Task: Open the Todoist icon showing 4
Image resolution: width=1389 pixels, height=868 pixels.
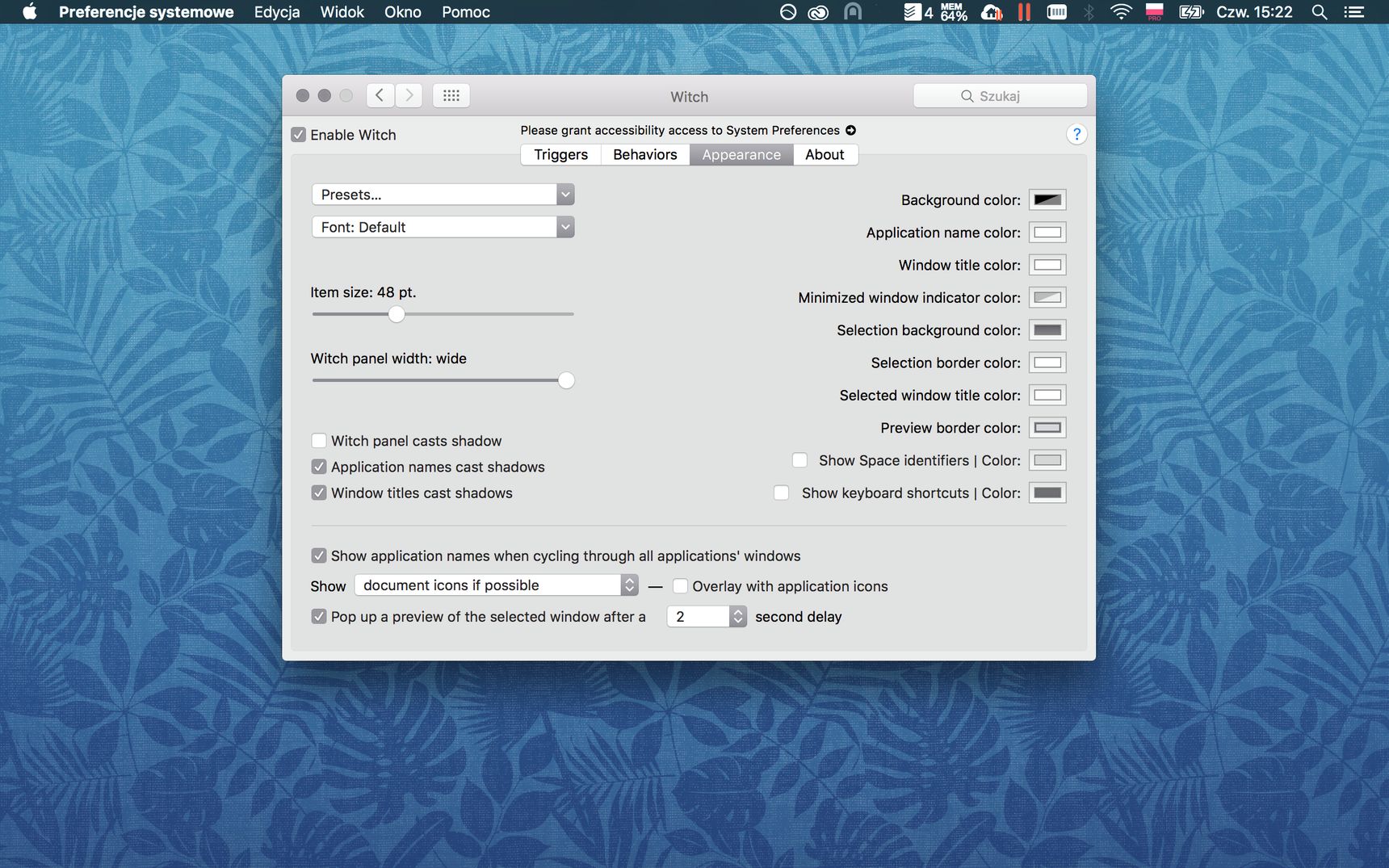Action: 918,12
